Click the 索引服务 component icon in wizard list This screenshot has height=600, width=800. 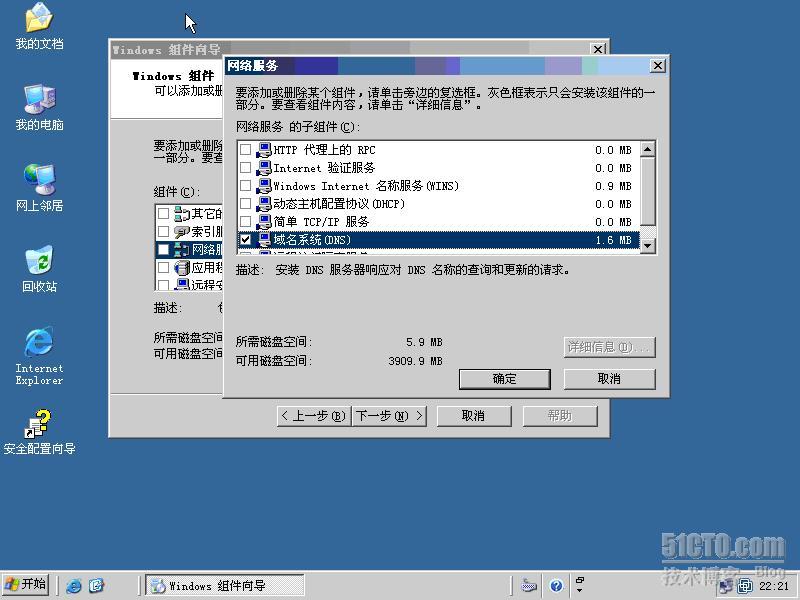coord(181,231)
